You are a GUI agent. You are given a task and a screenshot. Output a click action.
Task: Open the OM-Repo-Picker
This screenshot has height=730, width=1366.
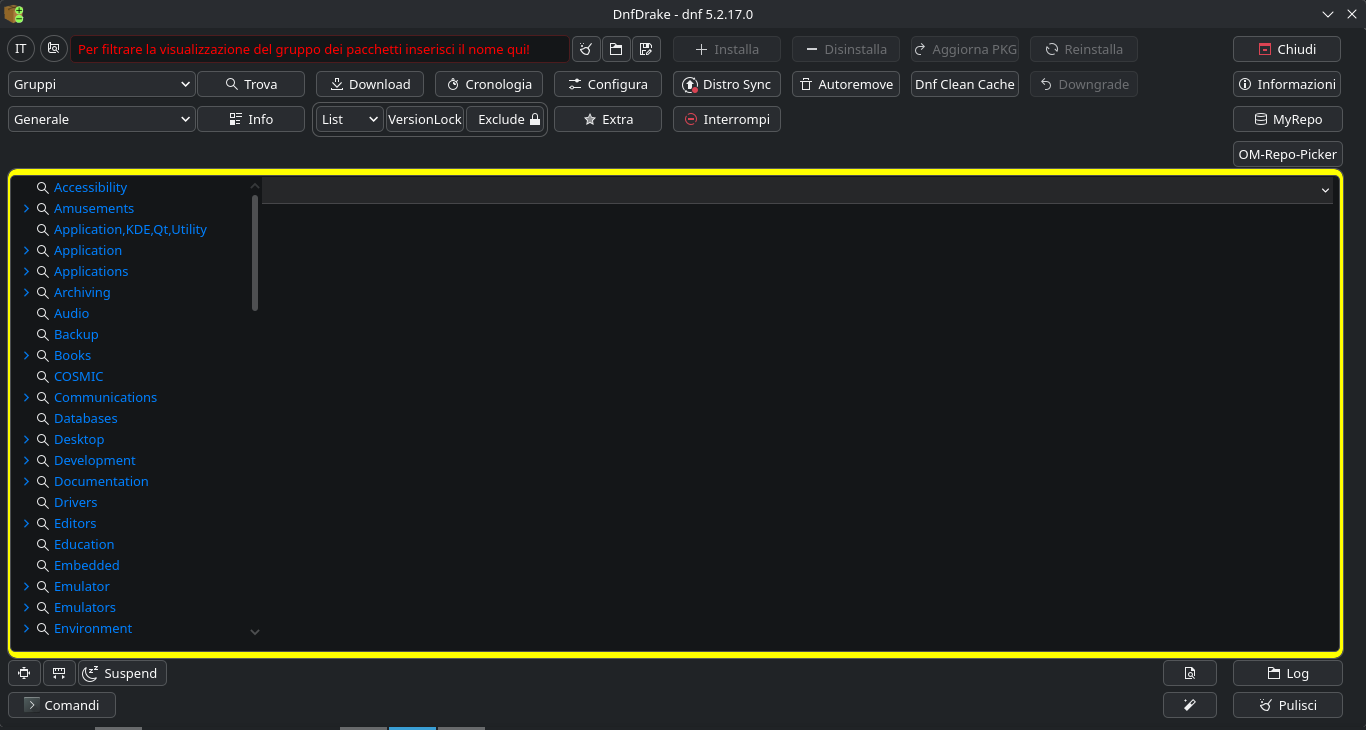(1287, 154)
